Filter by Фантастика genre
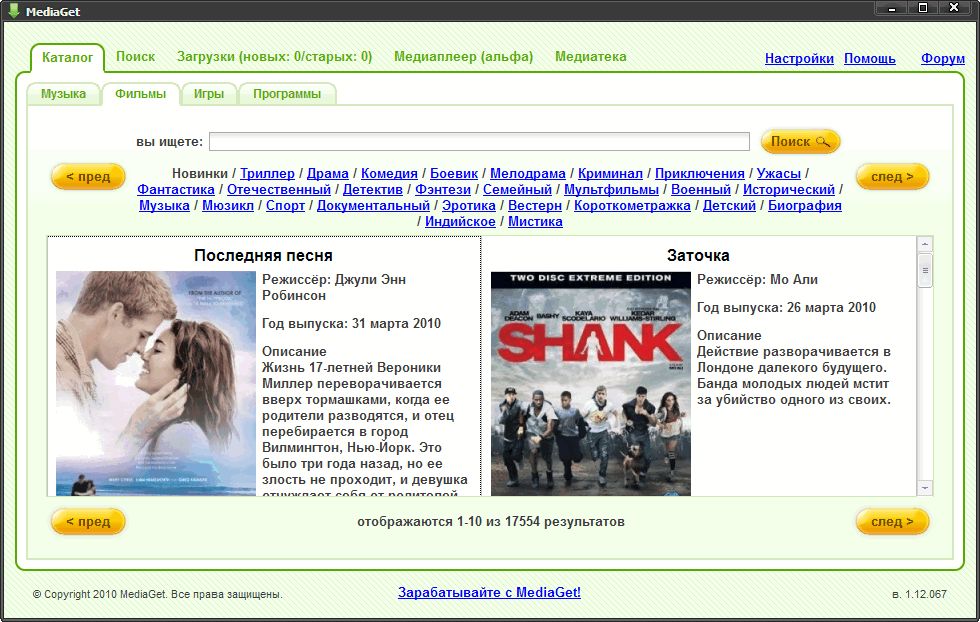Screen dimensions: 980x622 pyautogui.click(x=176, y=189)
